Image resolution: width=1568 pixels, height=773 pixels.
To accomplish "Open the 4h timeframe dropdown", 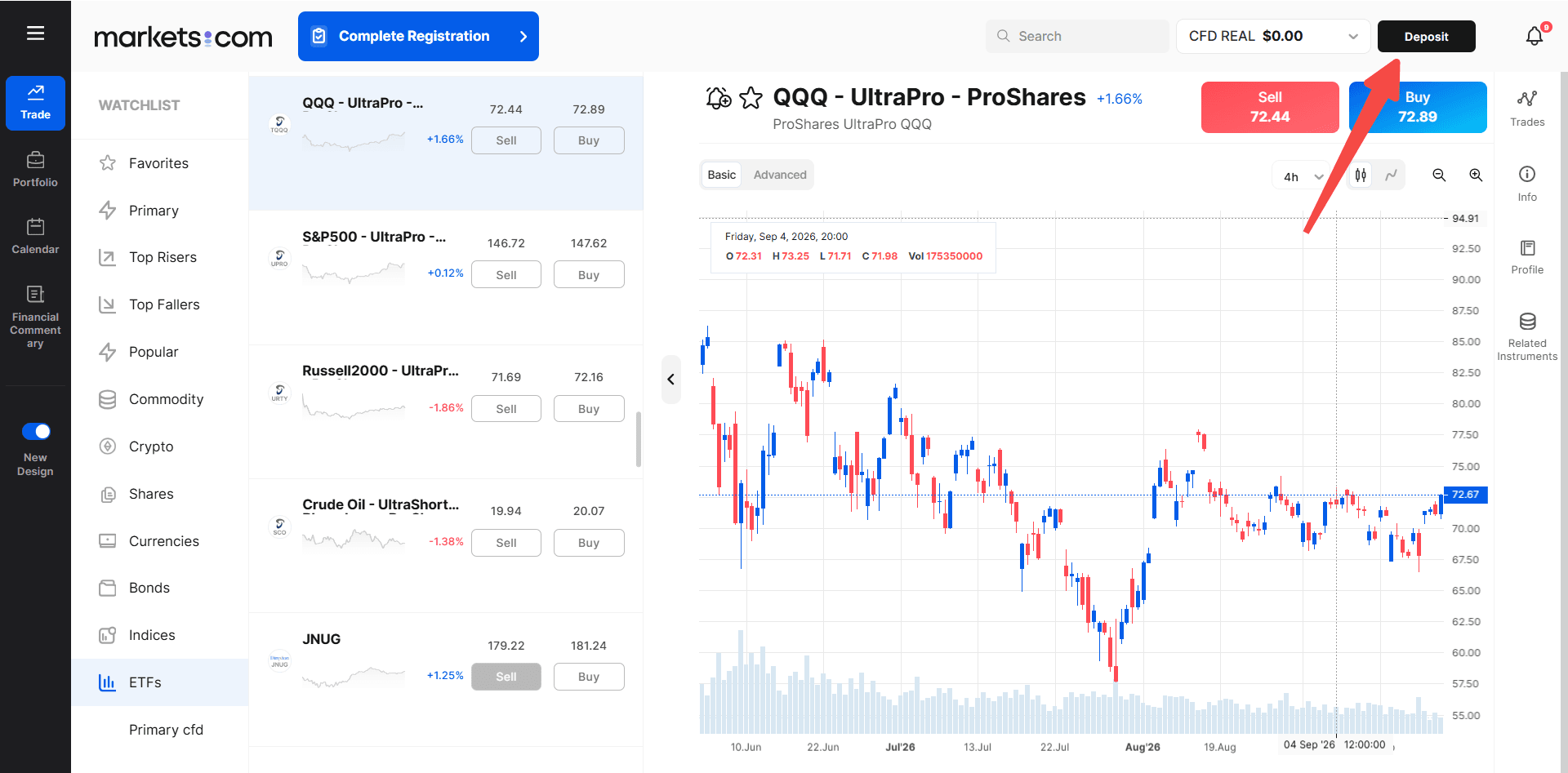I will coord(1303,176).
